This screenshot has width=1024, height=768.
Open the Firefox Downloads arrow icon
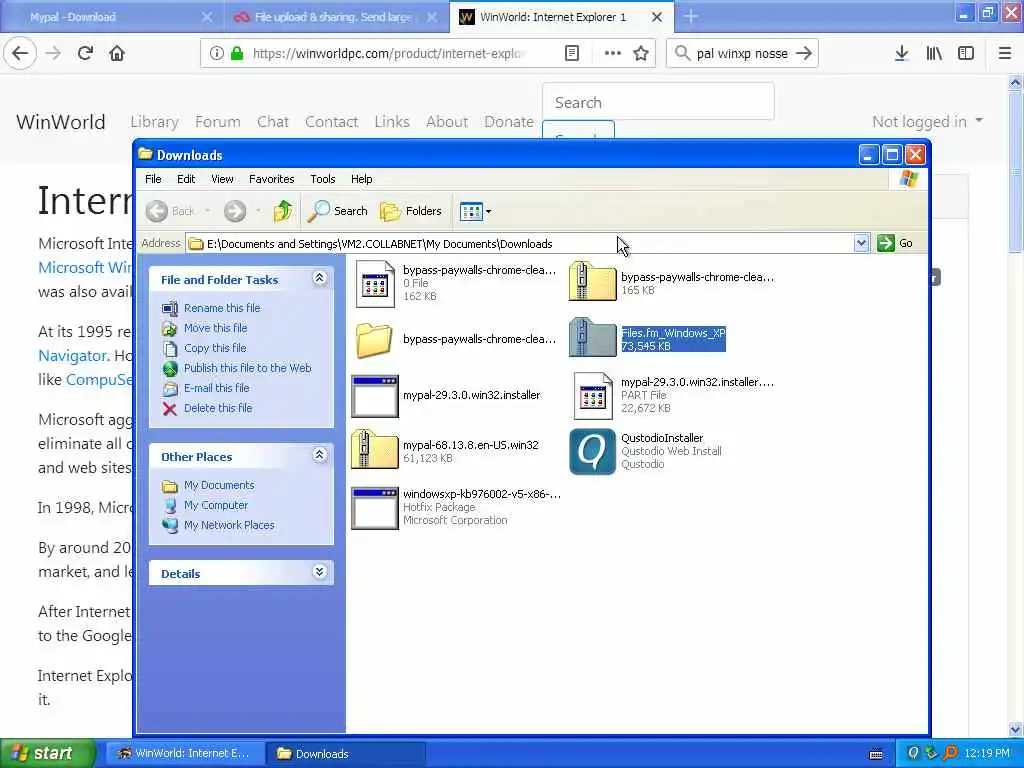click(901, 54)
